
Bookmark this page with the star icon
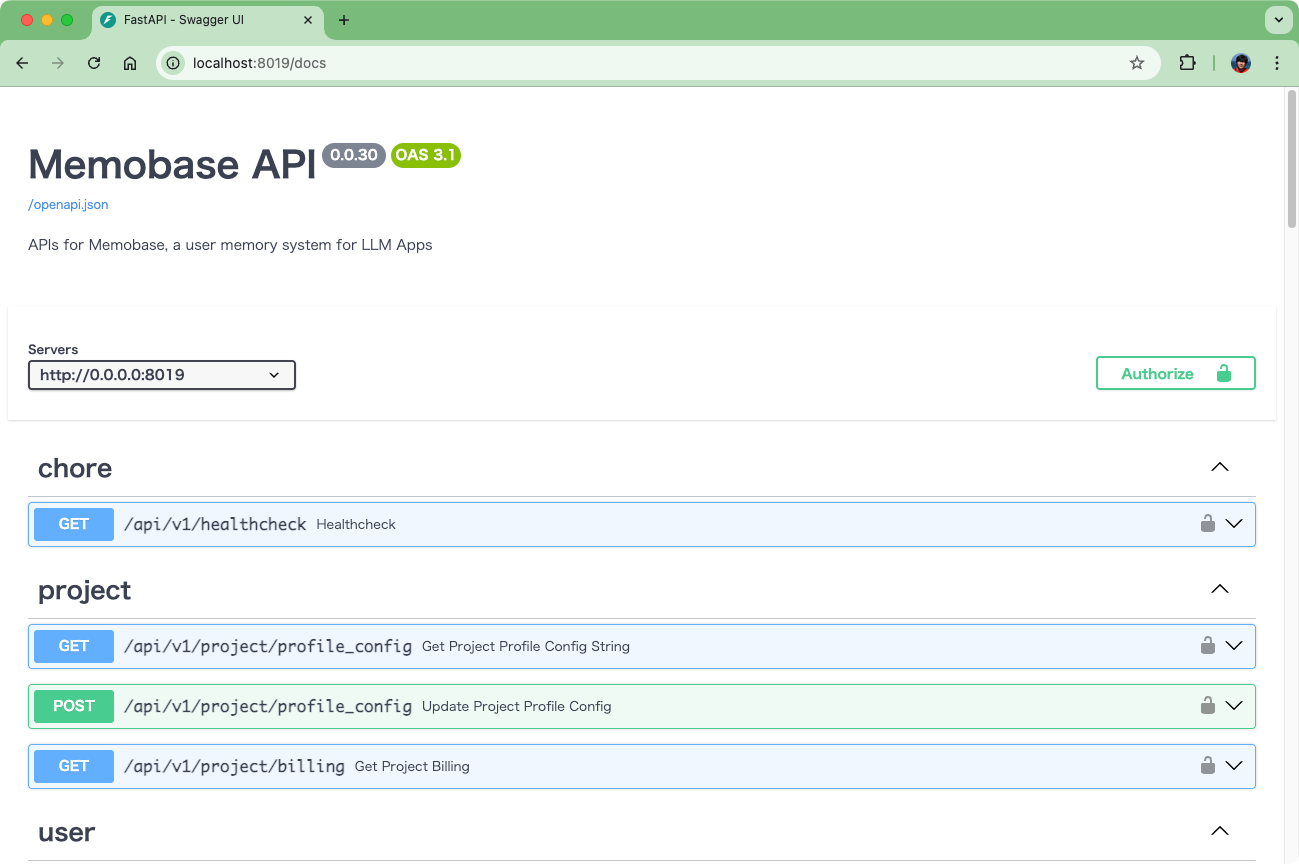1137,63
